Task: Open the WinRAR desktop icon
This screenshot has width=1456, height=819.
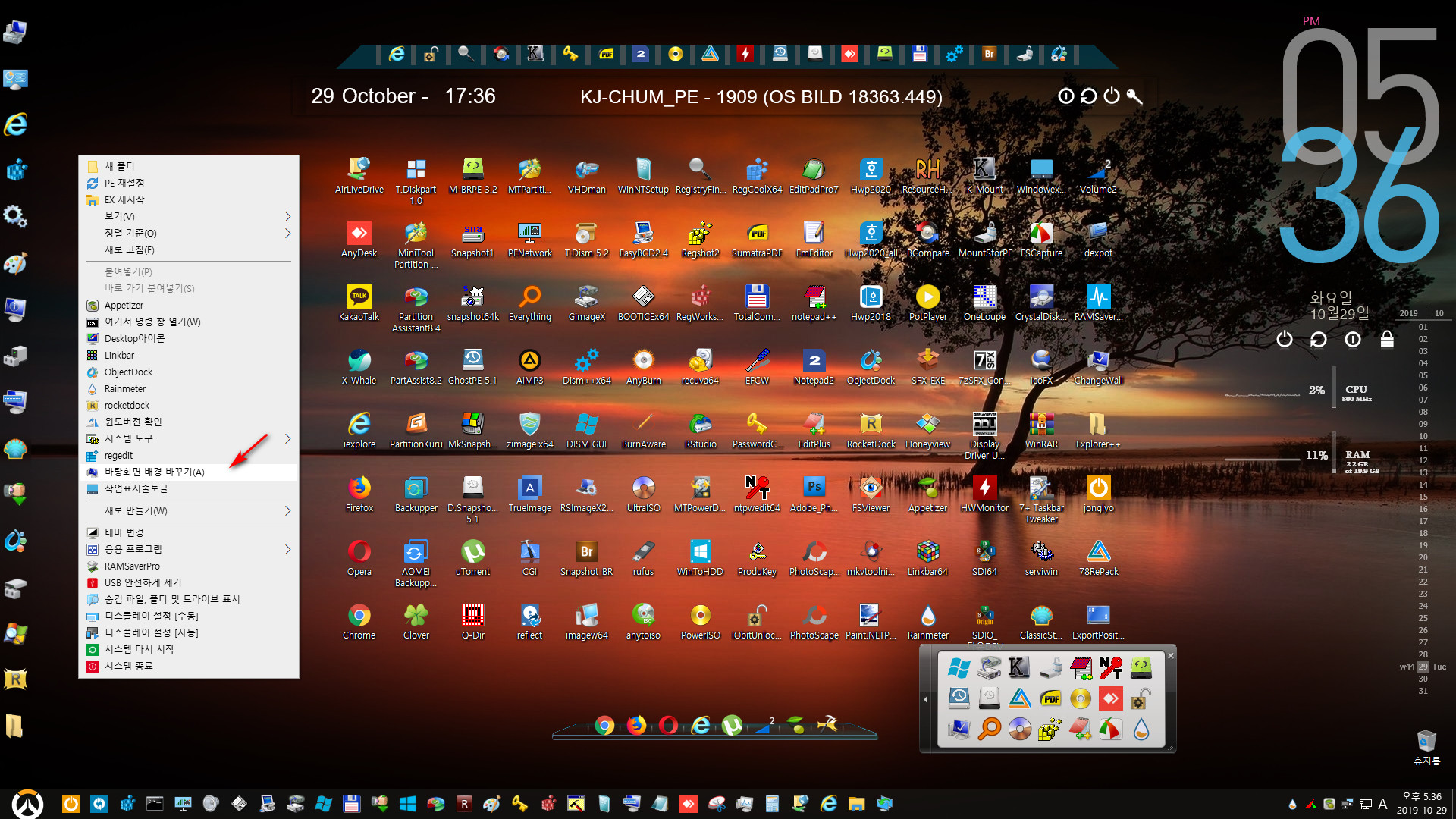Action: [1041, 431]
